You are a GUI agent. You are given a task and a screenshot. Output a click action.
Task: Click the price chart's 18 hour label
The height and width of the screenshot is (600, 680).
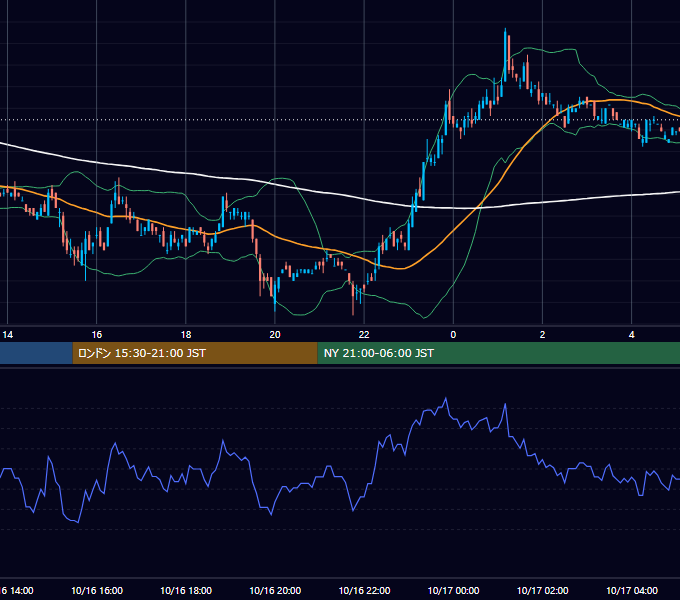pyautogui.click(x=186, y=334)
